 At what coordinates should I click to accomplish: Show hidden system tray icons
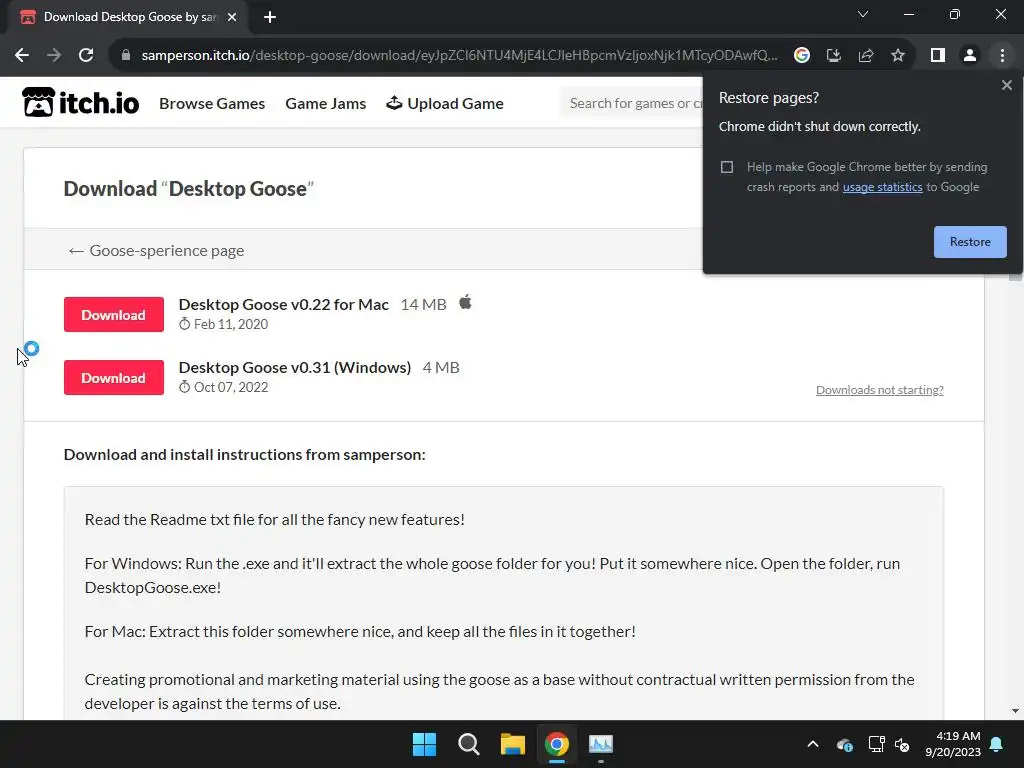812,744
